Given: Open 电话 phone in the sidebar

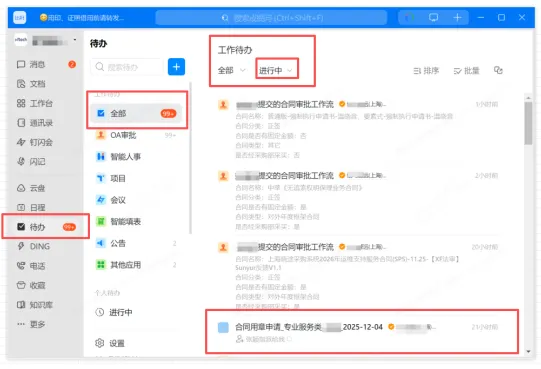Looking at the screenshot, I should pyautogui.click(x=45, y=266).
